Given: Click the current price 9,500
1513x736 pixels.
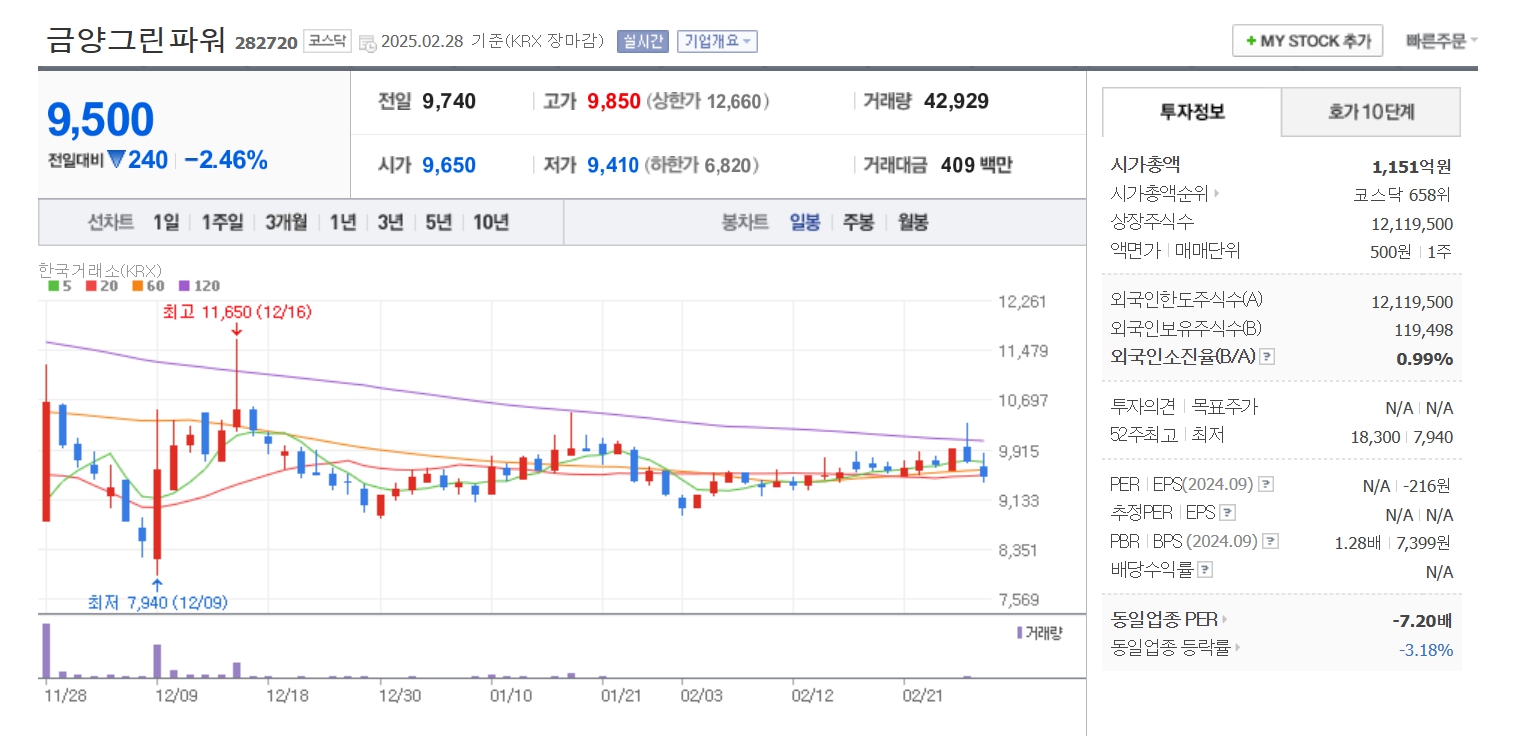Looking at the screenshot, I should 101,119.
